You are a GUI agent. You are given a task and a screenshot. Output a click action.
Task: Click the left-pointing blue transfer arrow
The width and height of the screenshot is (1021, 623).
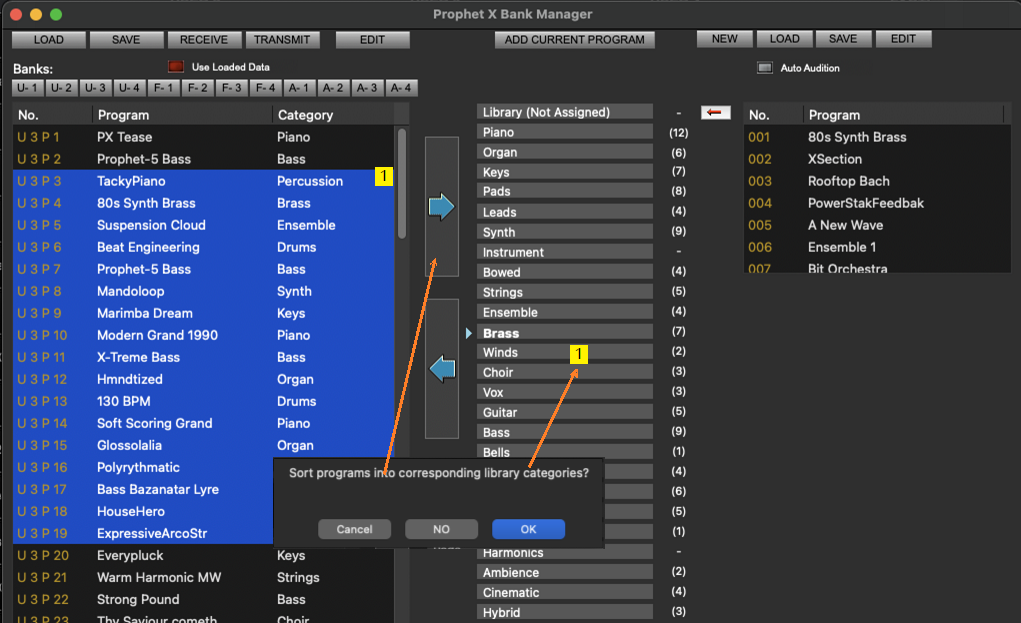441,369
